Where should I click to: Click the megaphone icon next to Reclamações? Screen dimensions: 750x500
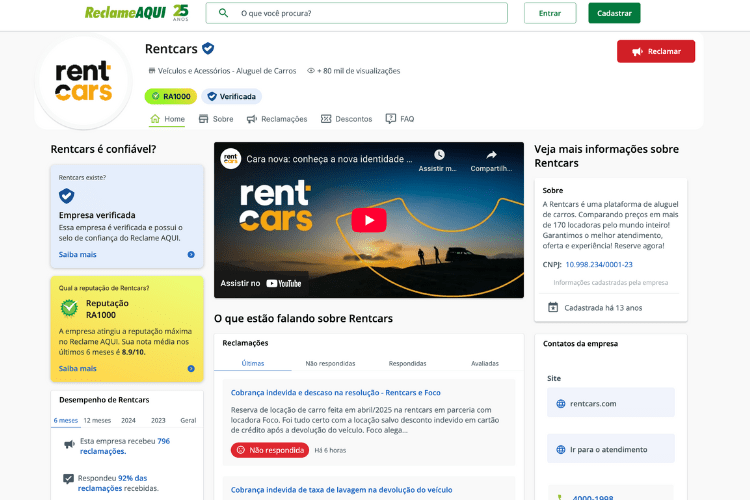[x=252, y=119]
